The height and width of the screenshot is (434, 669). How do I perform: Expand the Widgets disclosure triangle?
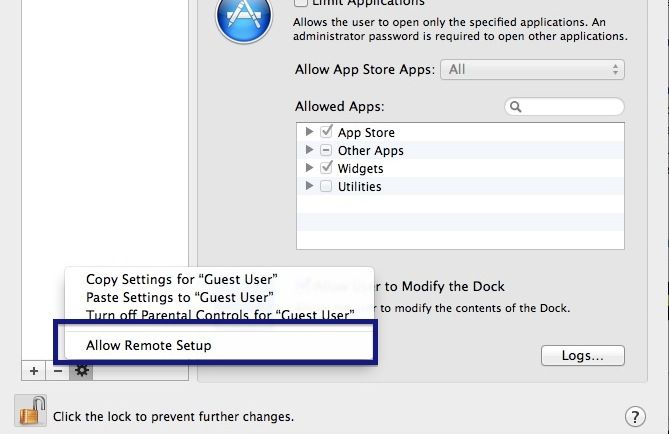click(310, 168)
